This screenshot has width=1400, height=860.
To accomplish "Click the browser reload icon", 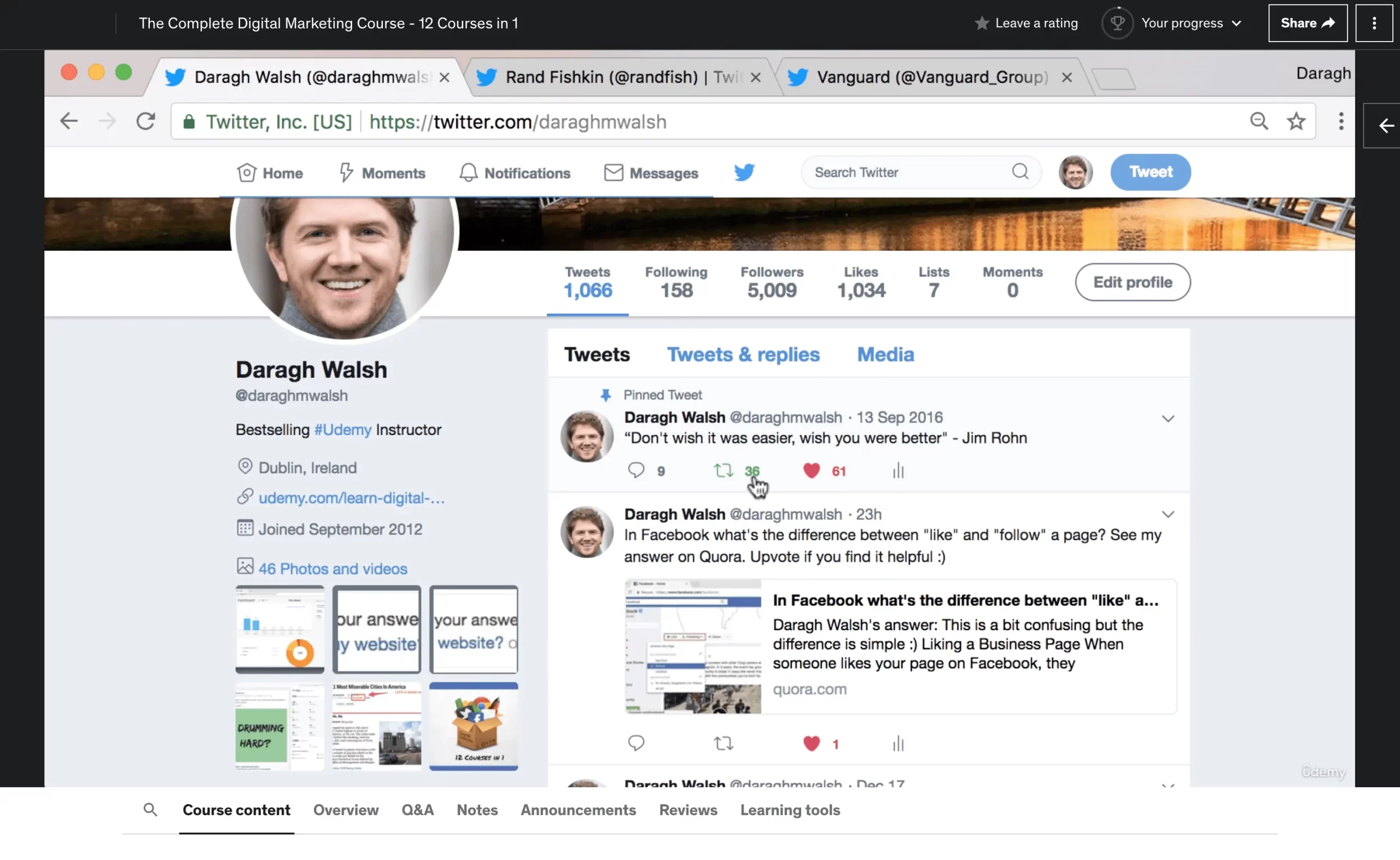I will point(145,121).
